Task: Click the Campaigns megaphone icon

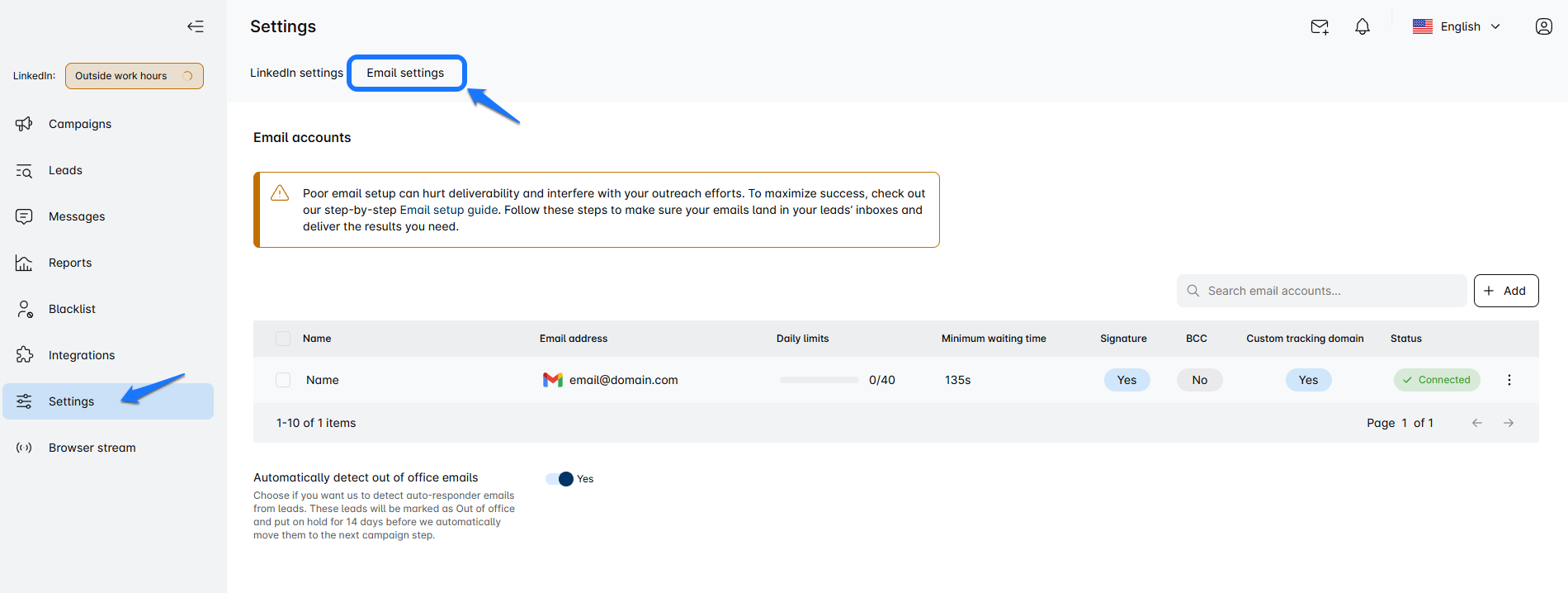Action: [24, 124]
